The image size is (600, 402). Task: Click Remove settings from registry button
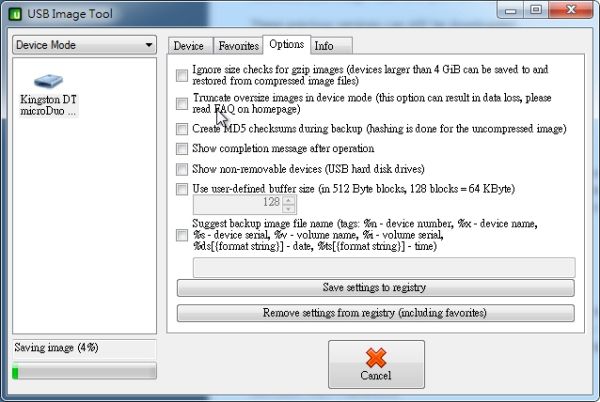(375, 313)
